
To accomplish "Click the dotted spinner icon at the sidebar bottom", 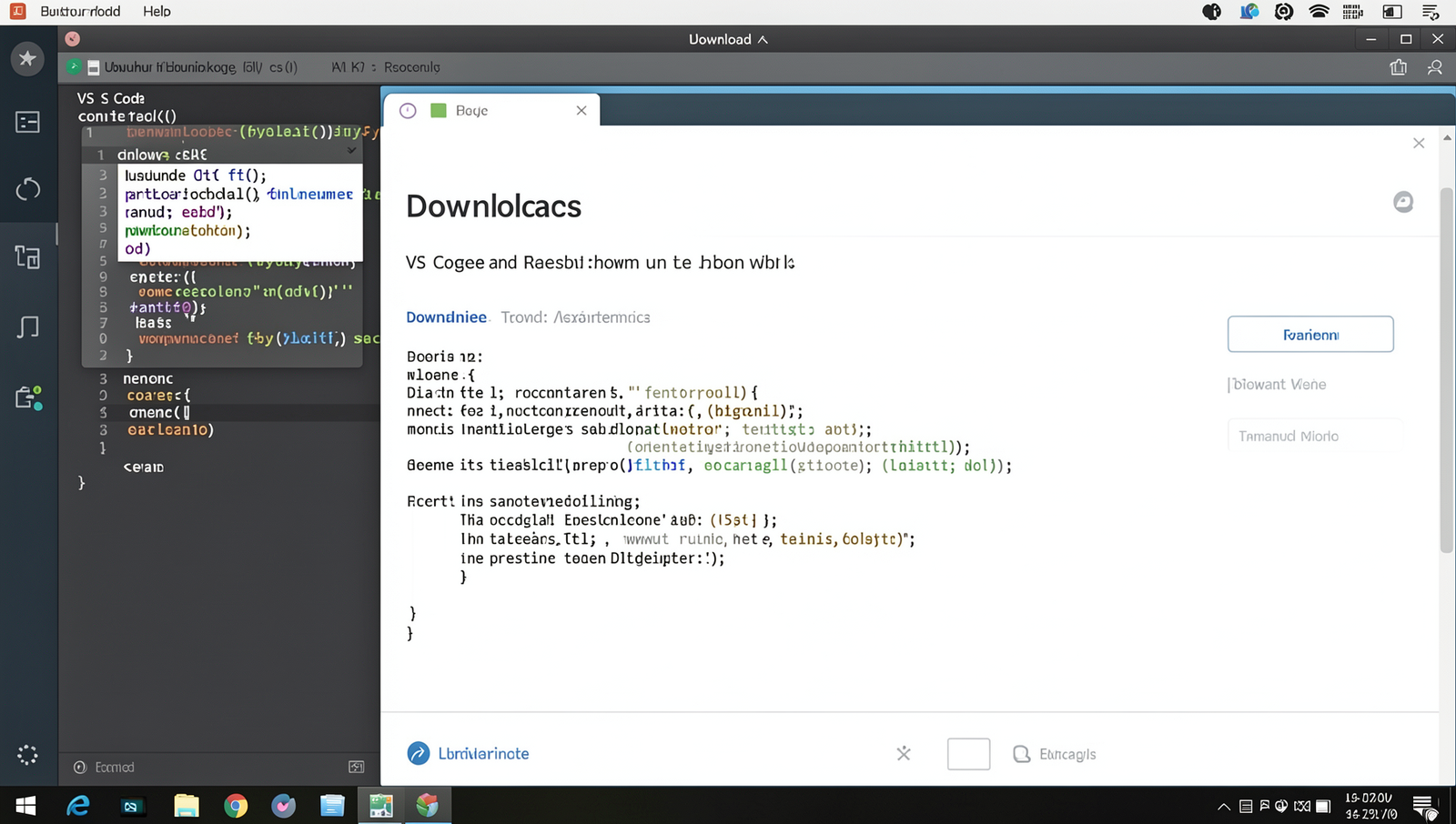I will coord(27,755).
